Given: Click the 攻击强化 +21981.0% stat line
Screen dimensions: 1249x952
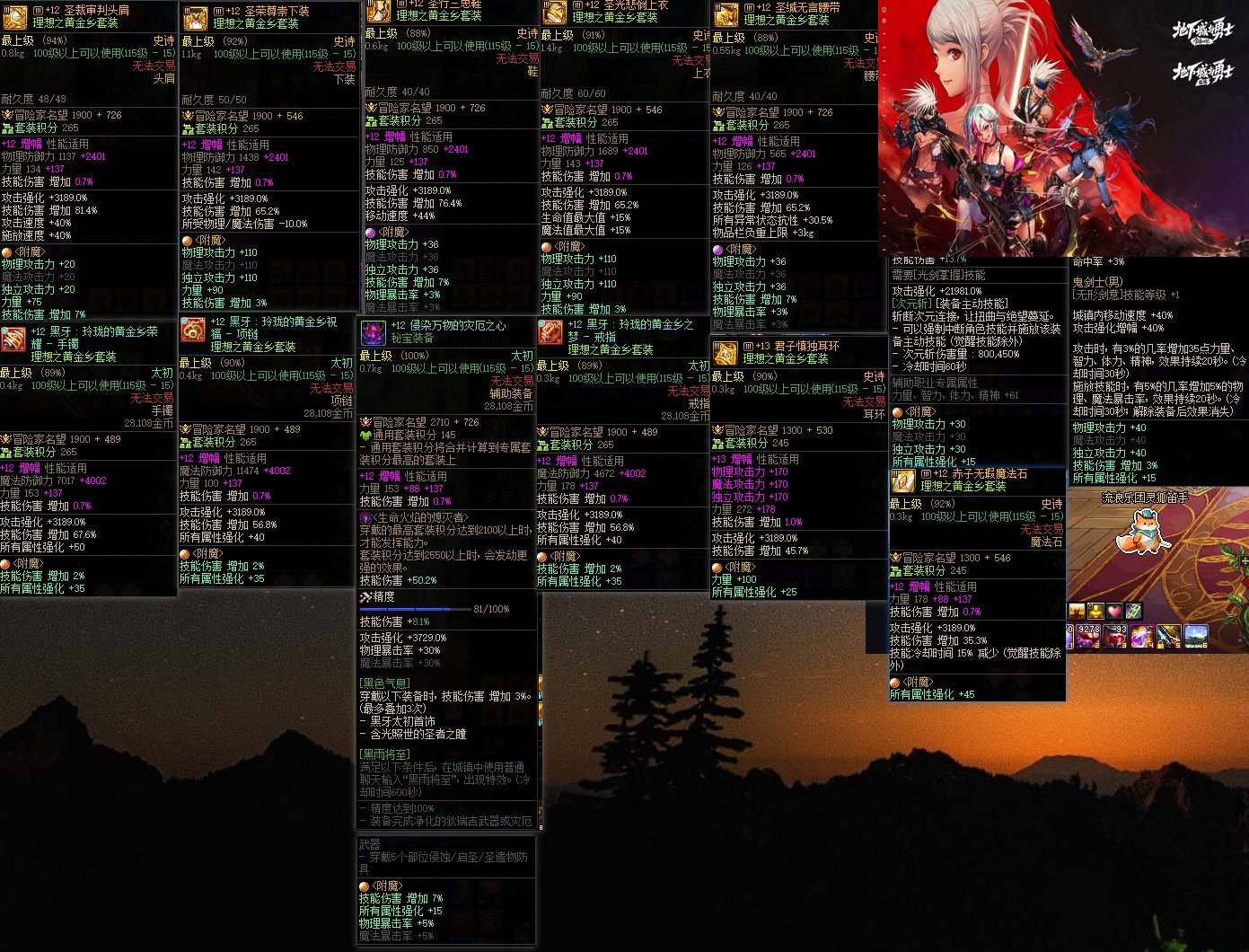Looking at the screenshot, I should [937, 292].
